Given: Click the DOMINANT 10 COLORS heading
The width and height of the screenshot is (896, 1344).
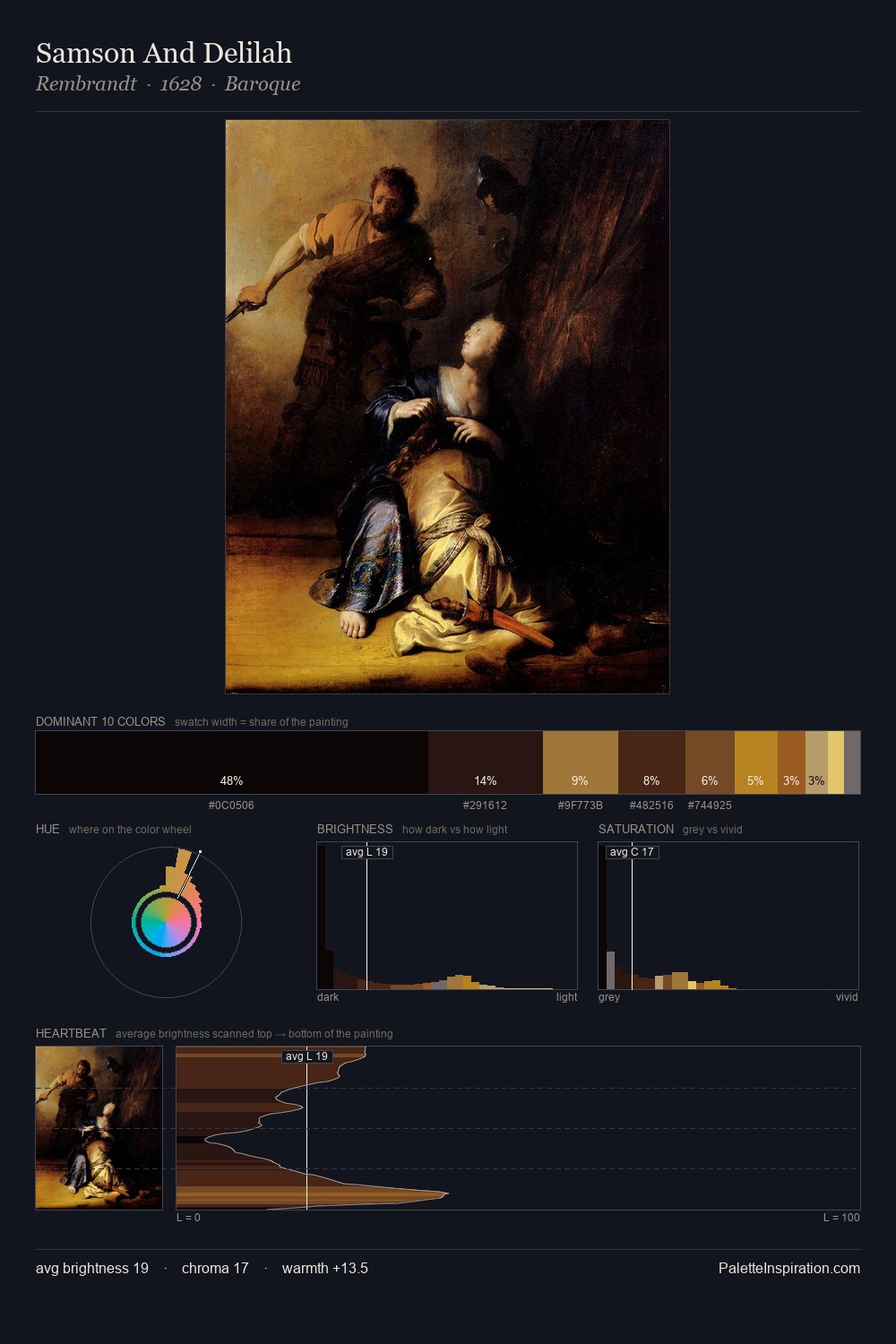Looking at the screenshot, I should click(100, 721).
